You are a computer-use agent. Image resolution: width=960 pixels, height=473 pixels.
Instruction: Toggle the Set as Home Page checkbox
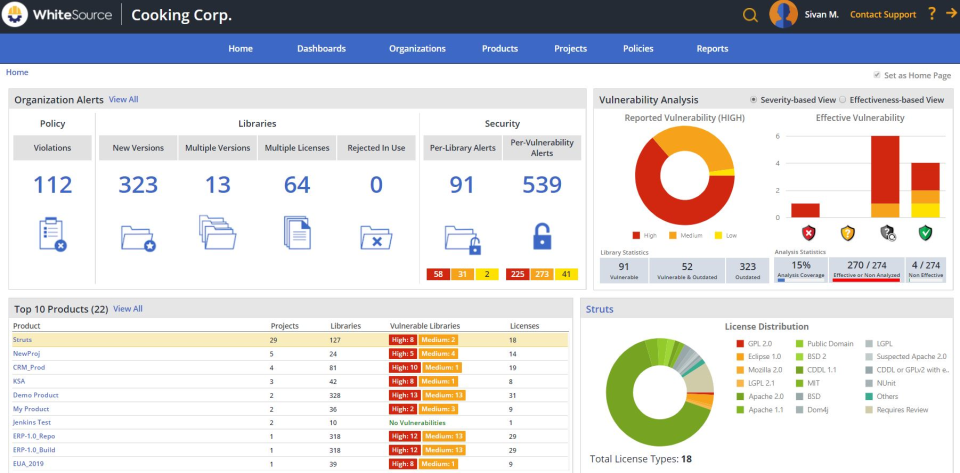877,75
